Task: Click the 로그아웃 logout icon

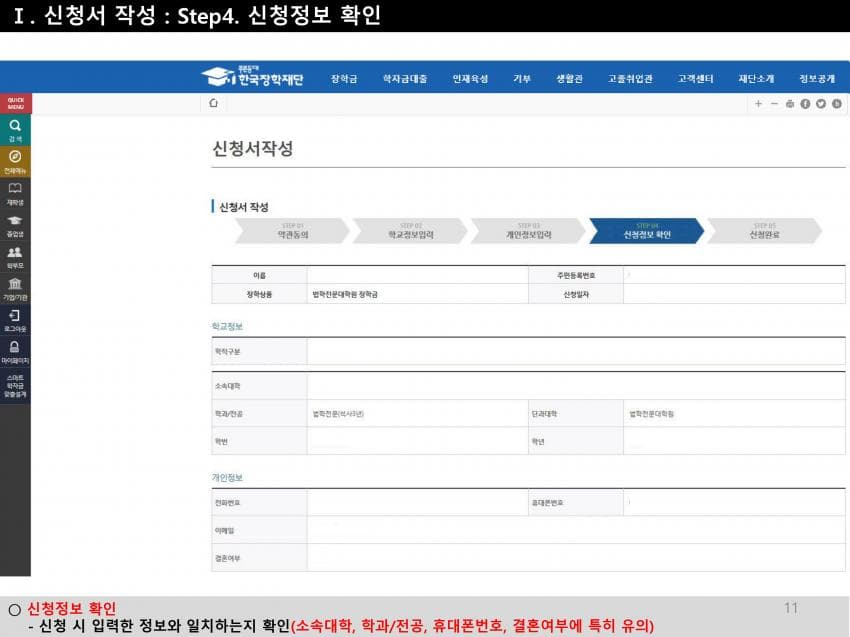Action: click(15, 318)
